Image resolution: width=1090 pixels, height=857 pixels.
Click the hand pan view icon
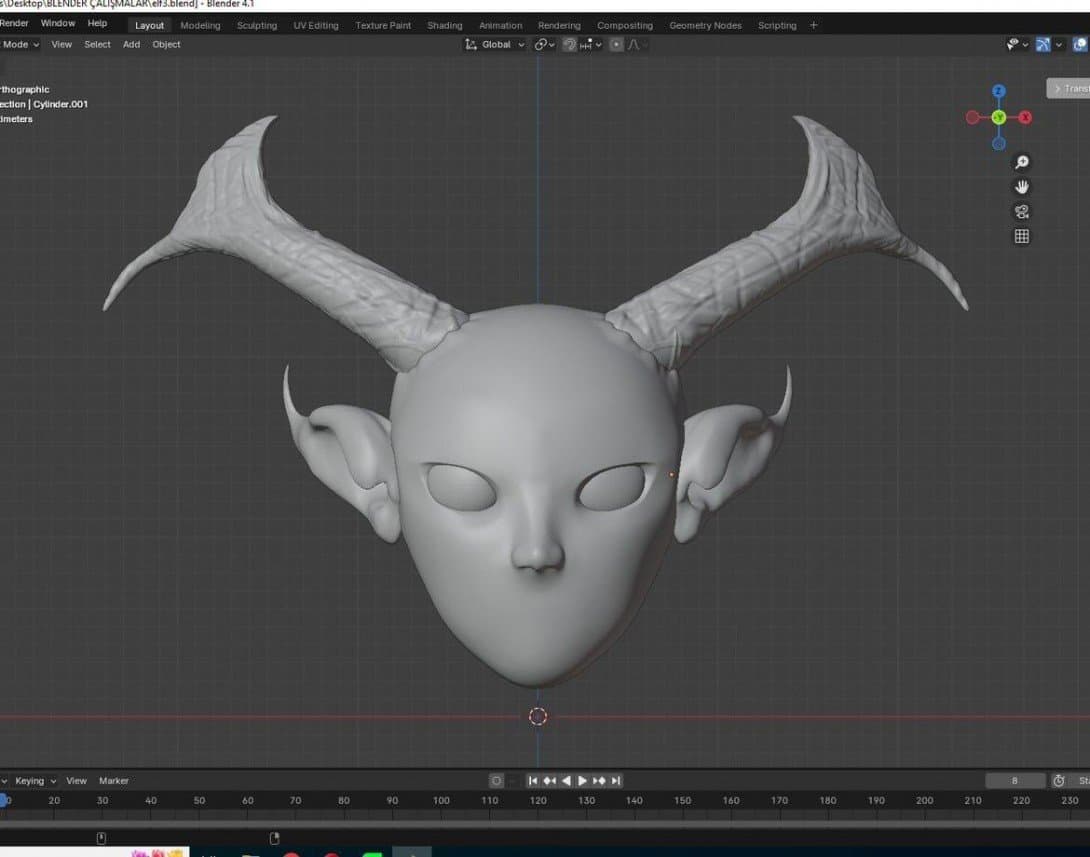pos(1021,187)
